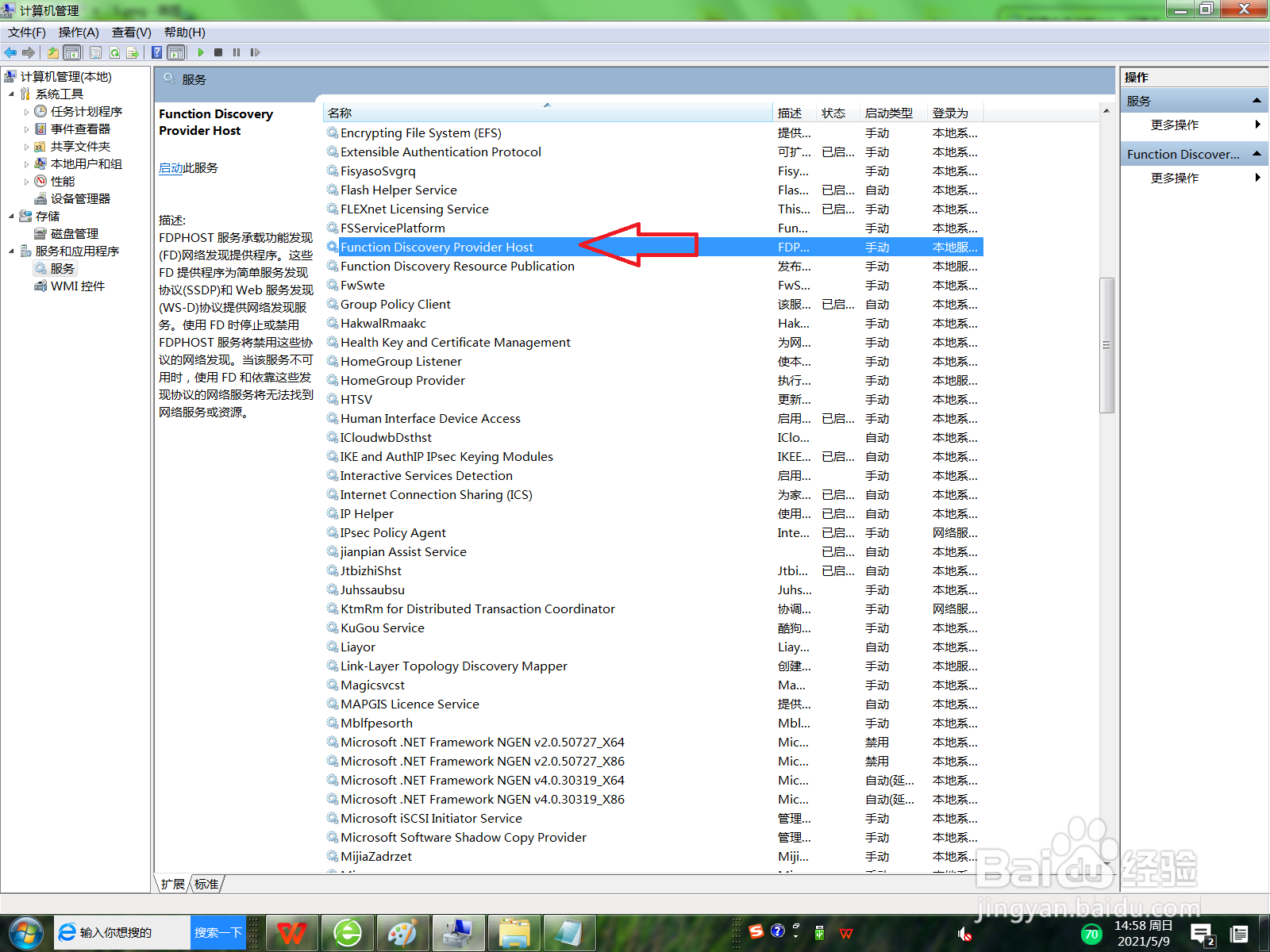This screenshot has width=1270, height=952.
Task: Select Function Discovery Resource Publication service
Action: pos(652,267)
